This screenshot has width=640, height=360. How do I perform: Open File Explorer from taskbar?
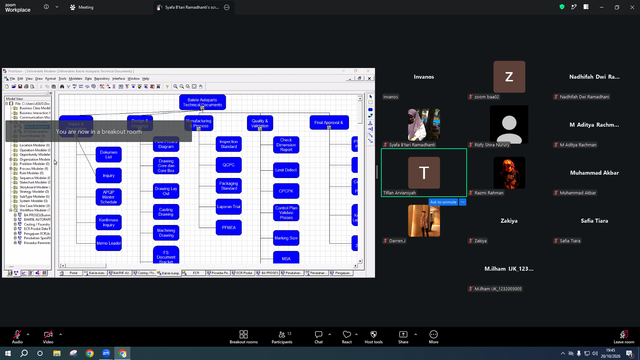point(57,353)
